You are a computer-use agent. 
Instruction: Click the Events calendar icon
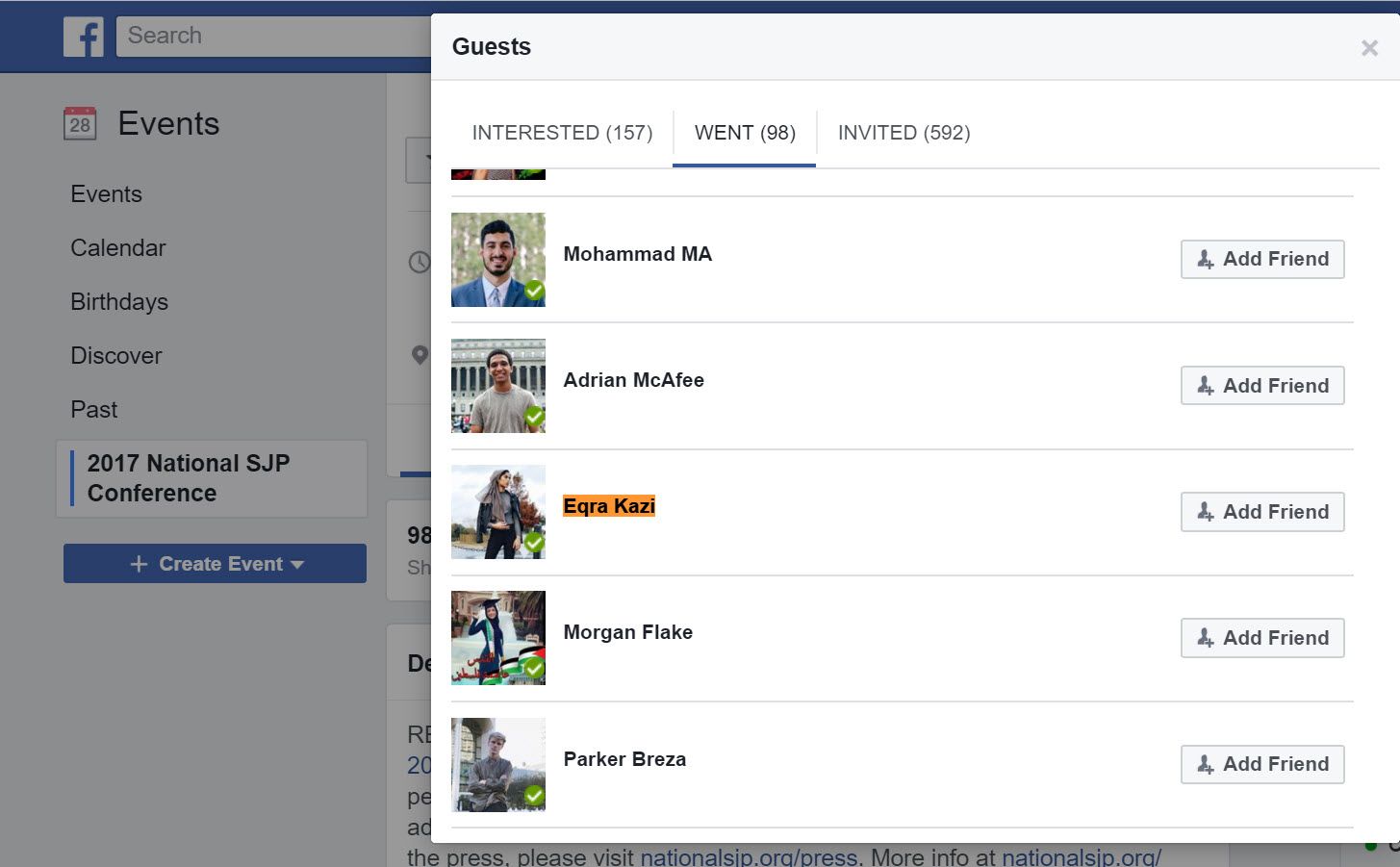pyautogui.click(x=80, y=123)
